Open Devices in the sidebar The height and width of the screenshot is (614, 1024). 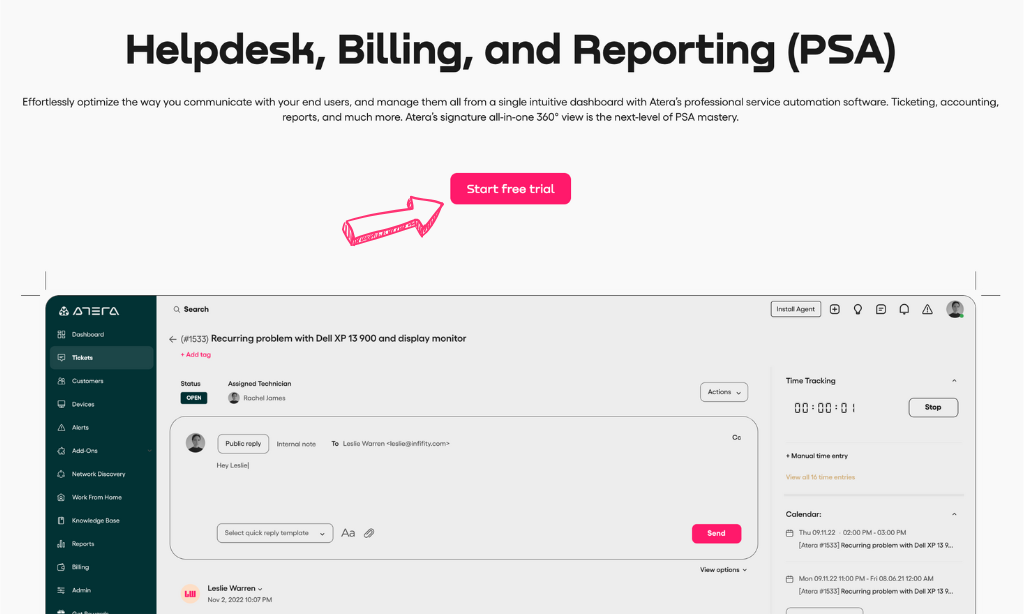pyautogui.click(x=83, y=404)
